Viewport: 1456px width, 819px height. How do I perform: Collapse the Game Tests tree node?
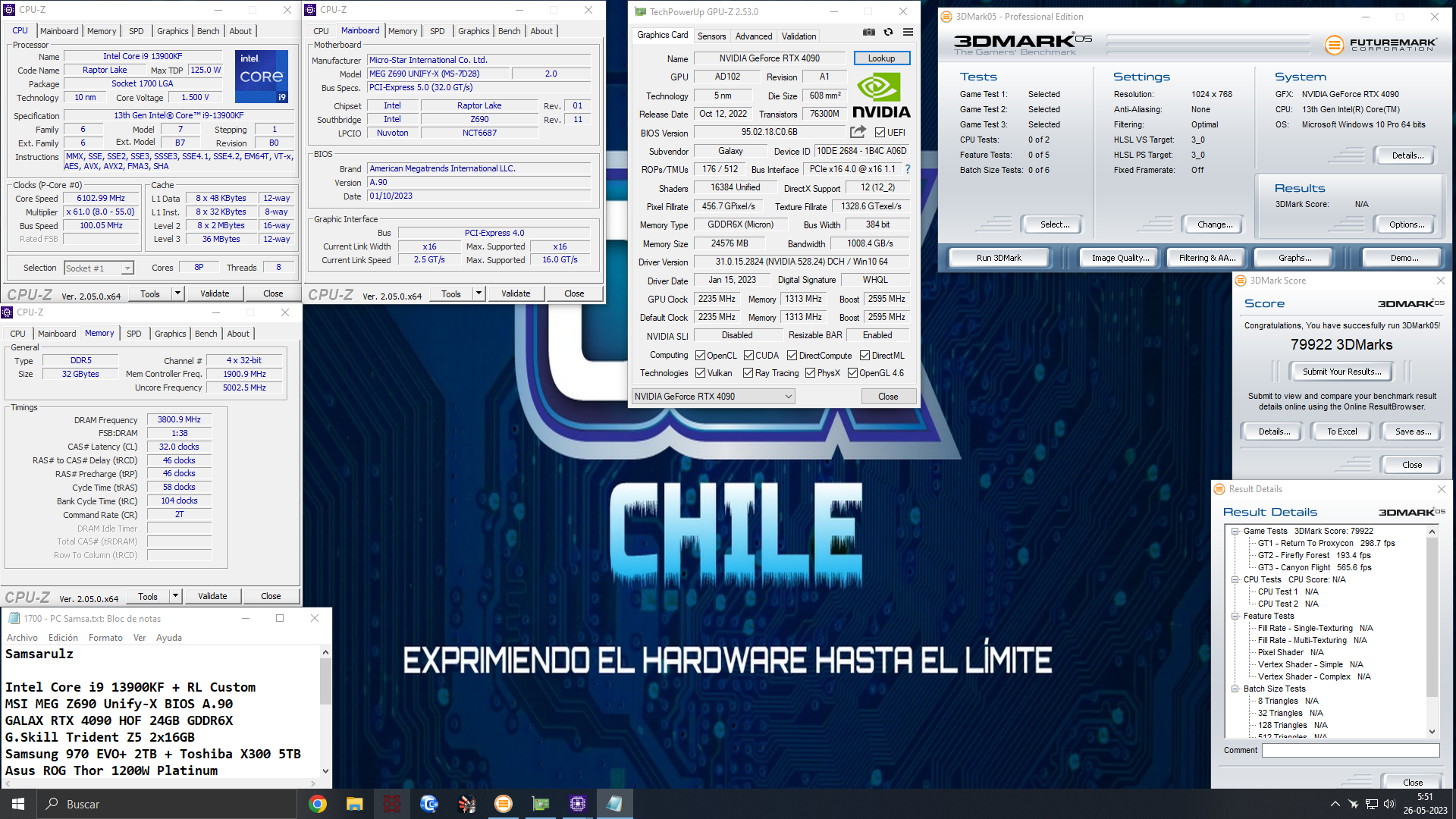click(1235, 531)
